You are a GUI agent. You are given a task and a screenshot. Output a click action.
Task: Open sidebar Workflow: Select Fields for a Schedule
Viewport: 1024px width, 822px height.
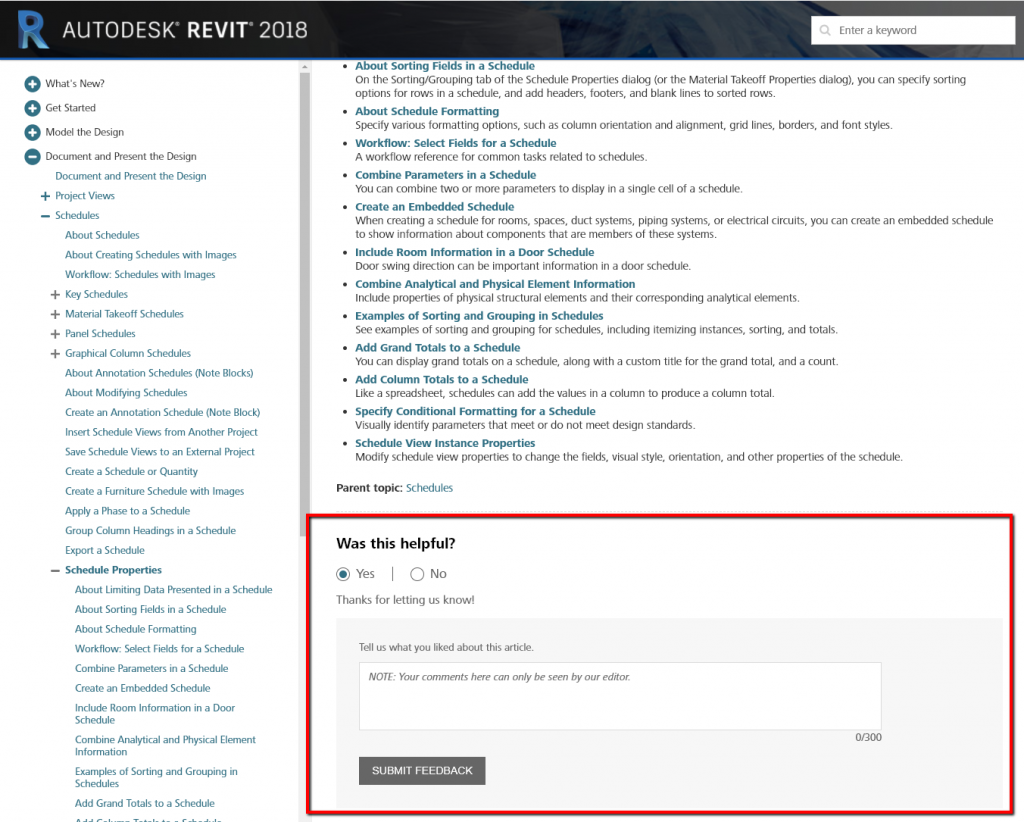(159, 649)
